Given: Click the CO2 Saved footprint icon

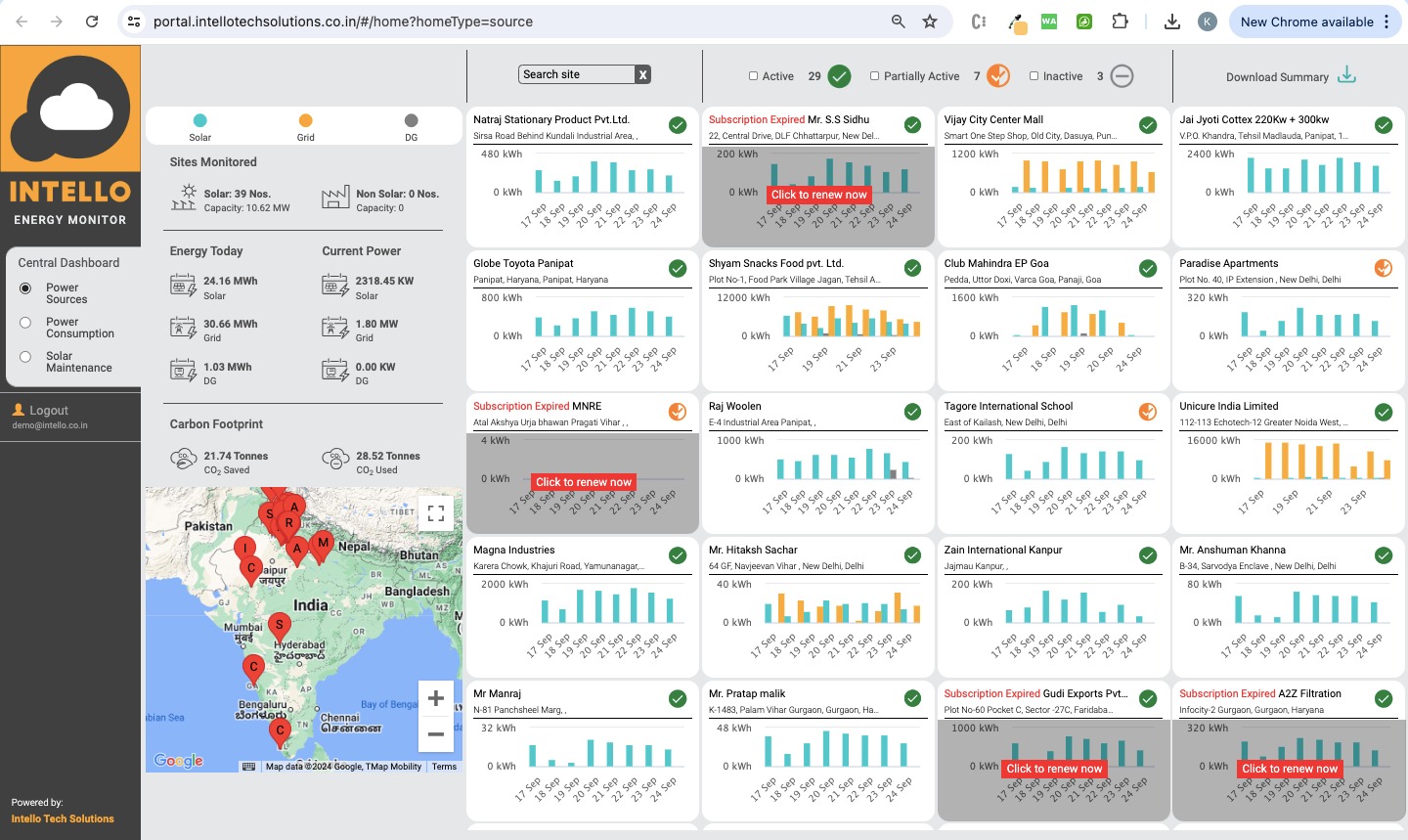Looking at the screenshot, I should (182, 460).
